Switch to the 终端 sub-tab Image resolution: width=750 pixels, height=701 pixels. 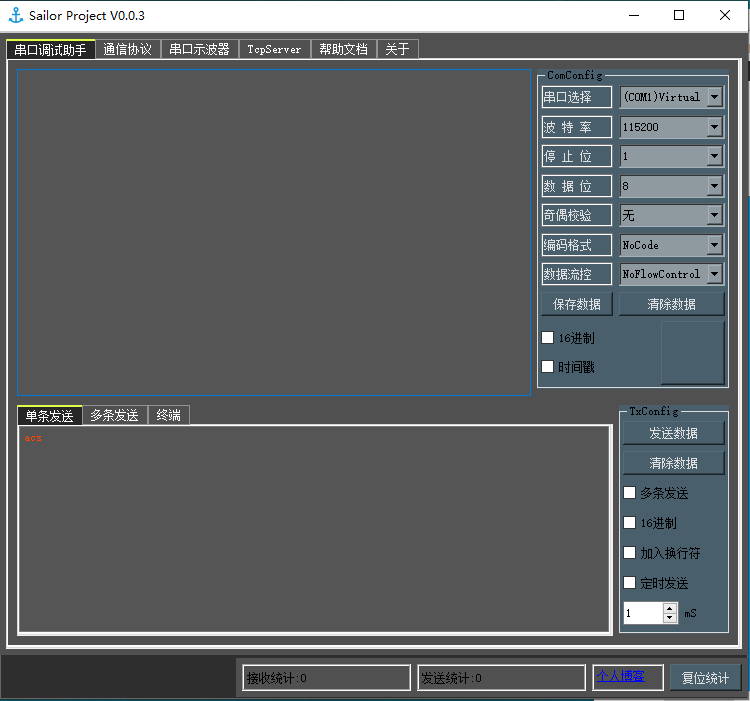coord(169,415)
